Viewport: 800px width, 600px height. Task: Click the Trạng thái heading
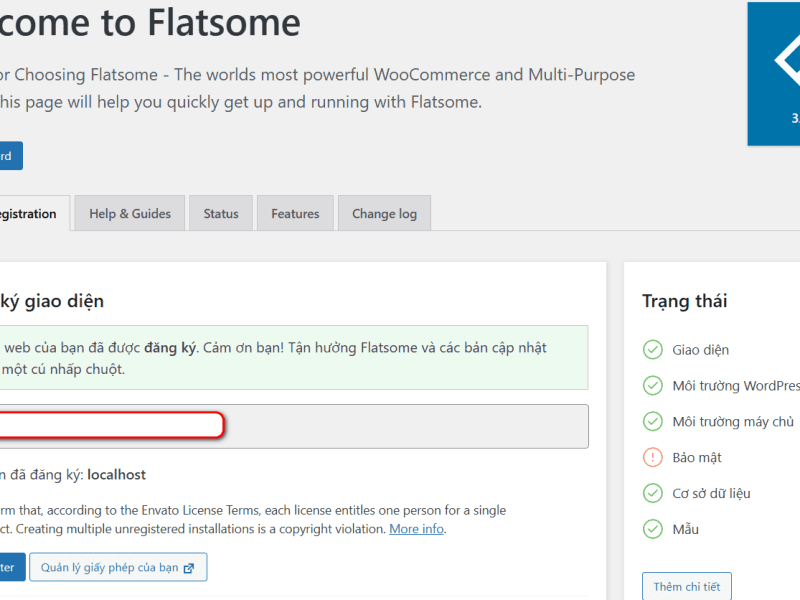684,301
